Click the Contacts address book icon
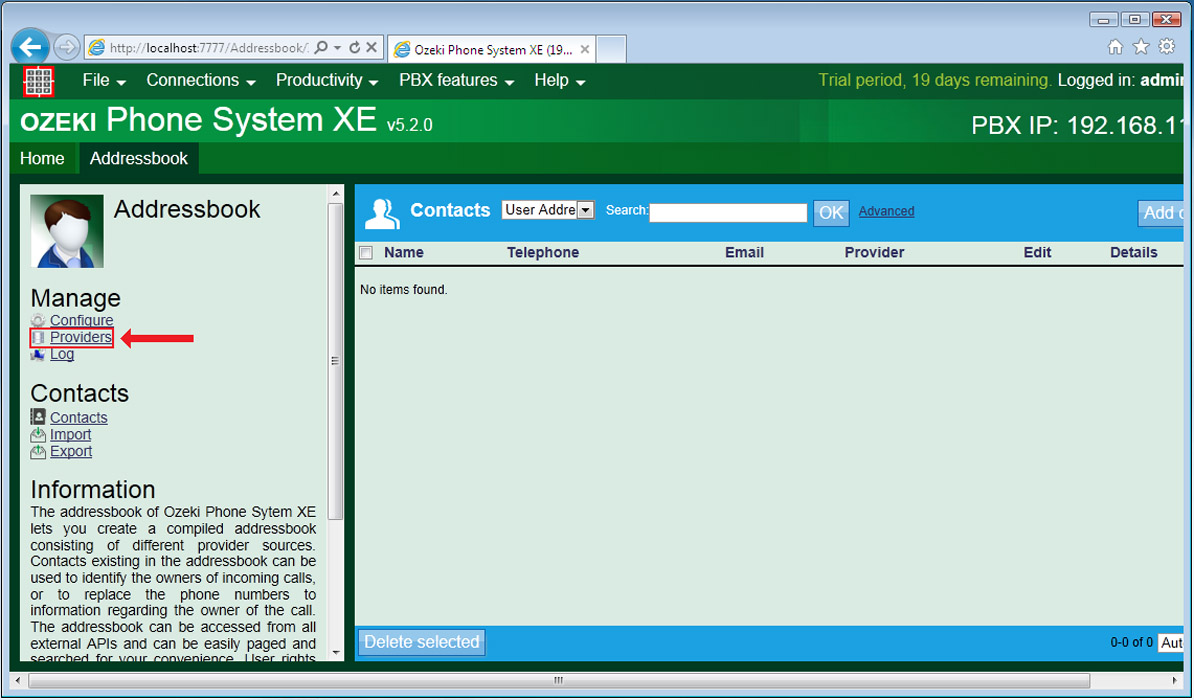 (38, 417)
